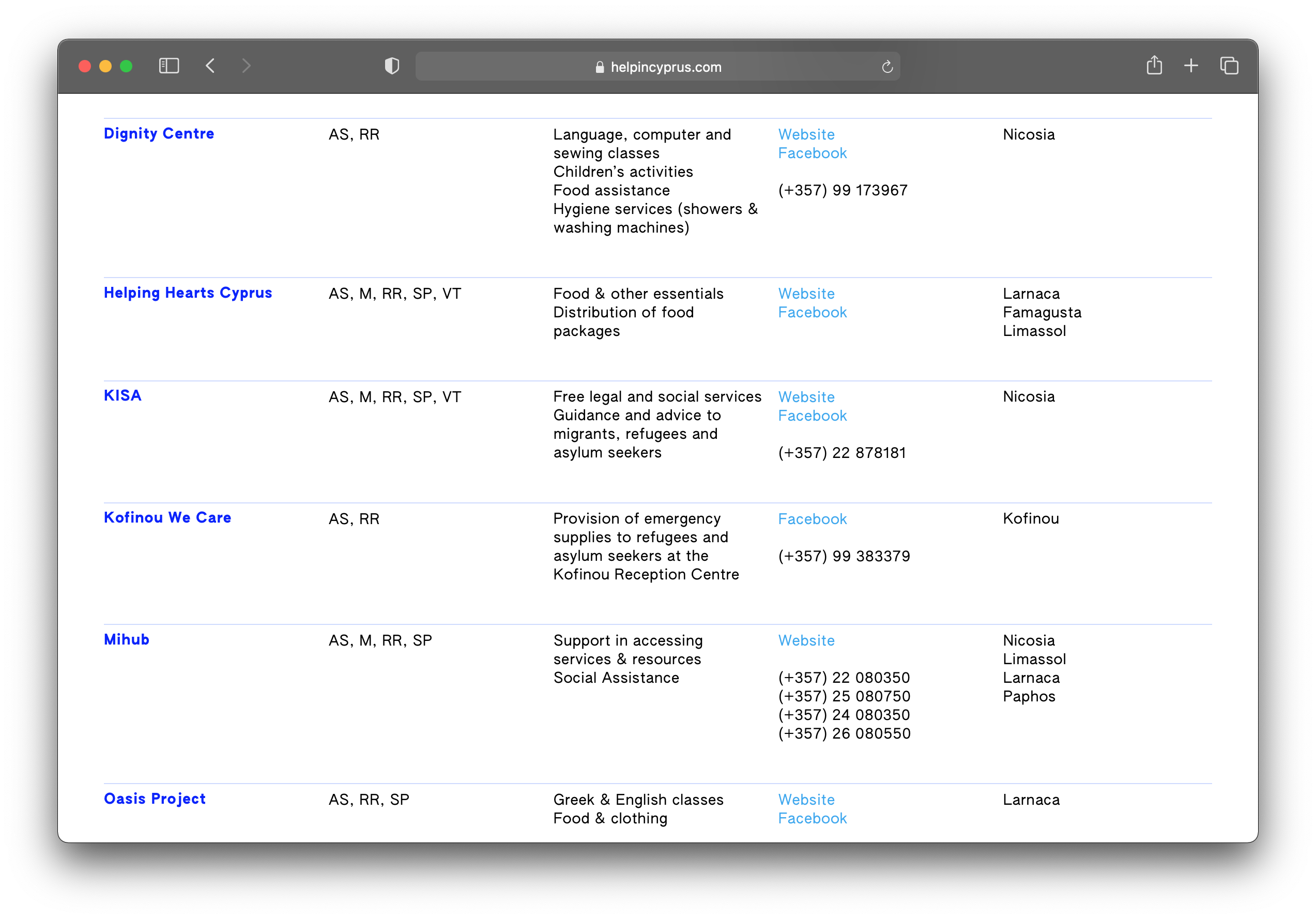Image resolution: width=1316 pixels, height=919 pixels.
Task: Click Mihub phone (+357) 25 080750
Action: pyautogui.click(x=844, y=697)
